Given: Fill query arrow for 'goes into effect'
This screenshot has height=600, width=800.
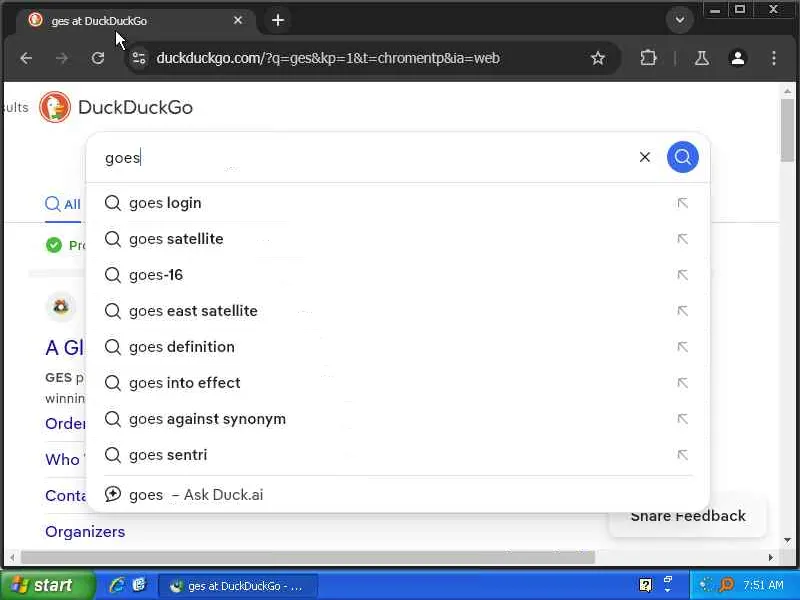Looking at the screenshot, I should 682,383.
